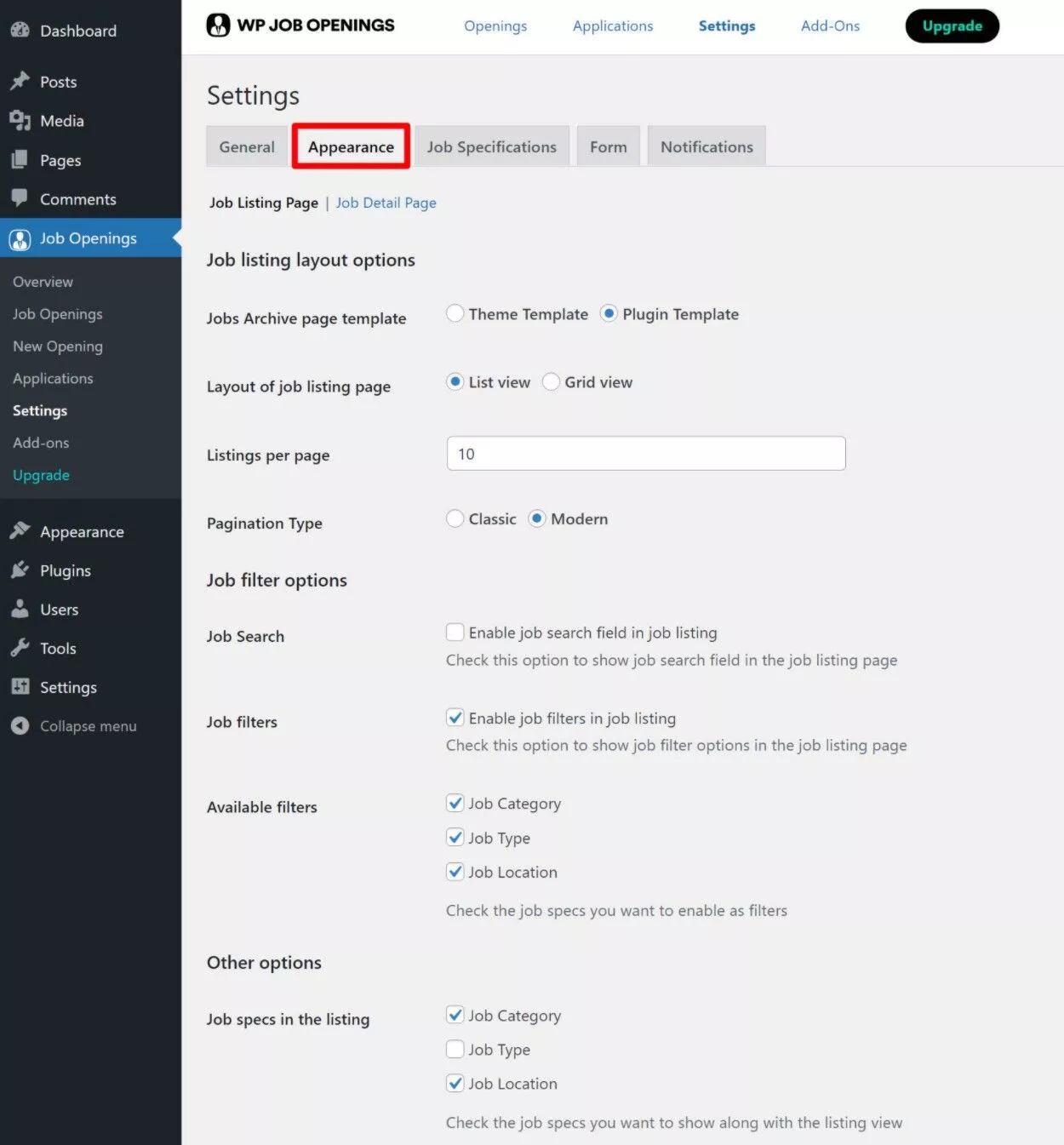Open the General settings tab
This screenshot has width=1064, height=1145.
(x=247, y=146)
